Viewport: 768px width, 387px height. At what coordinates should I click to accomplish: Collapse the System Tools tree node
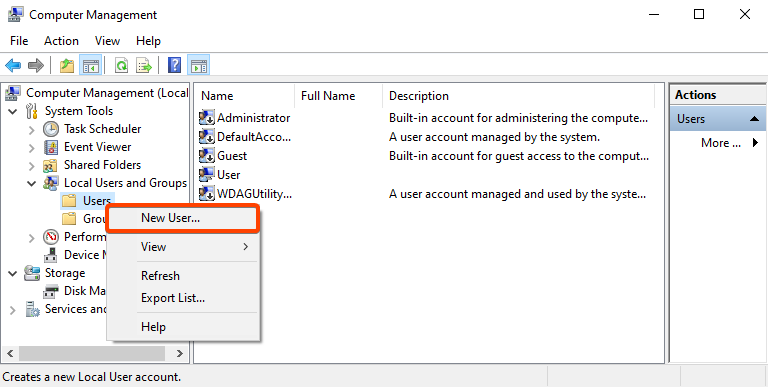[x=13, y=111]
